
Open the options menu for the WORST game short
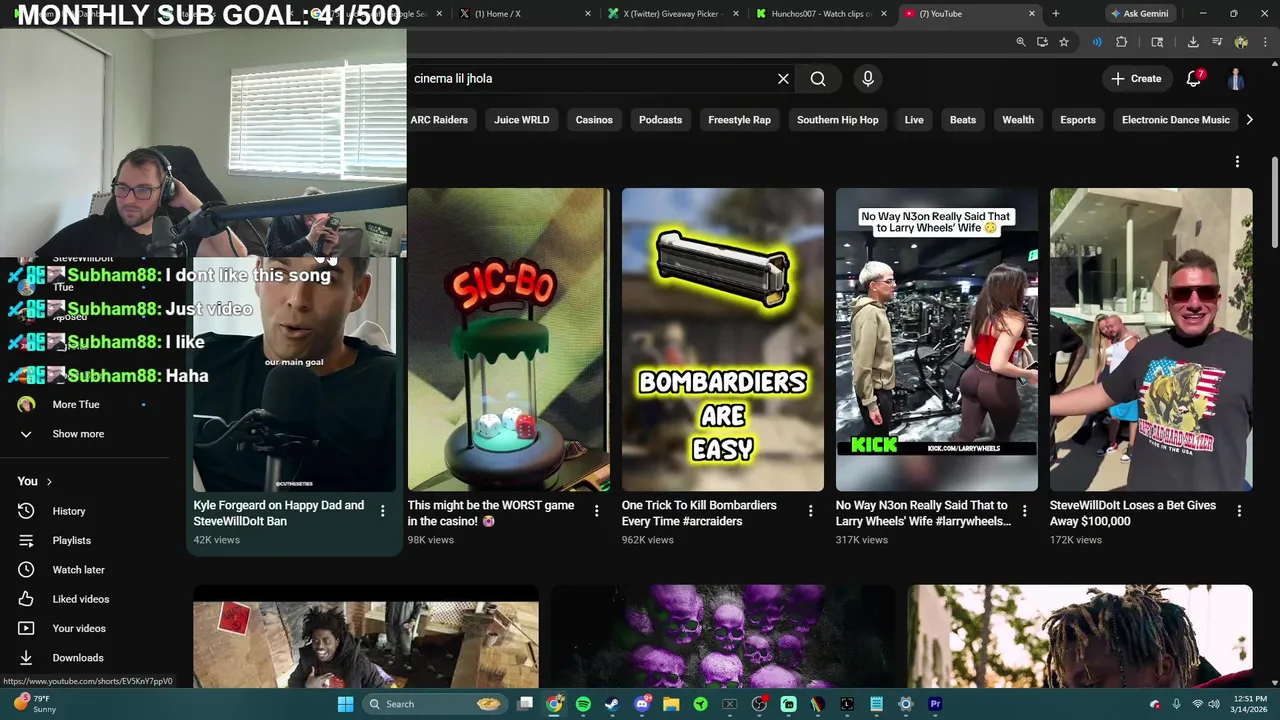[596, 511]
